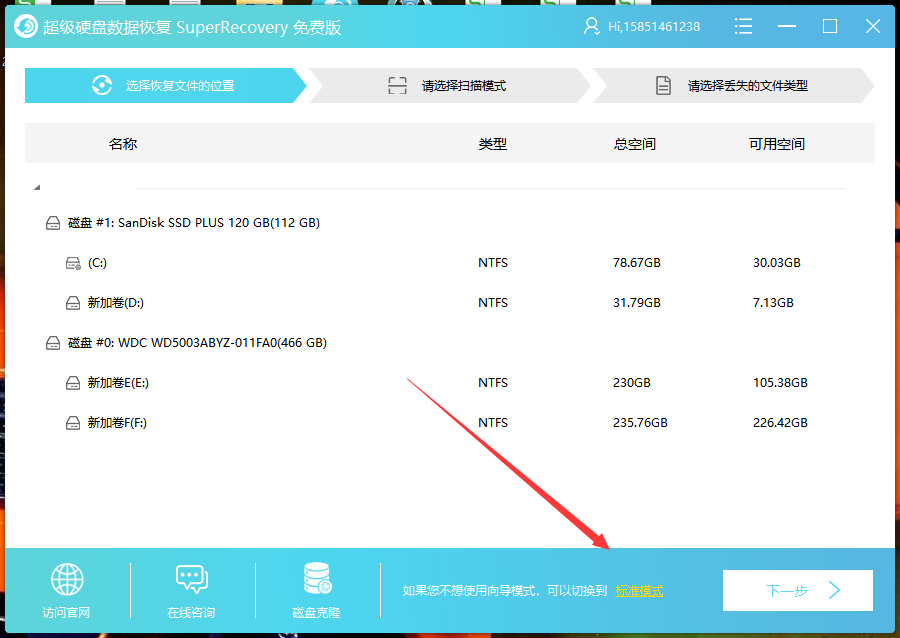Select the 选择恢复文件的位置 step tab
The height and width of the screenshot is (638, 900).
(x=166, y=85)
